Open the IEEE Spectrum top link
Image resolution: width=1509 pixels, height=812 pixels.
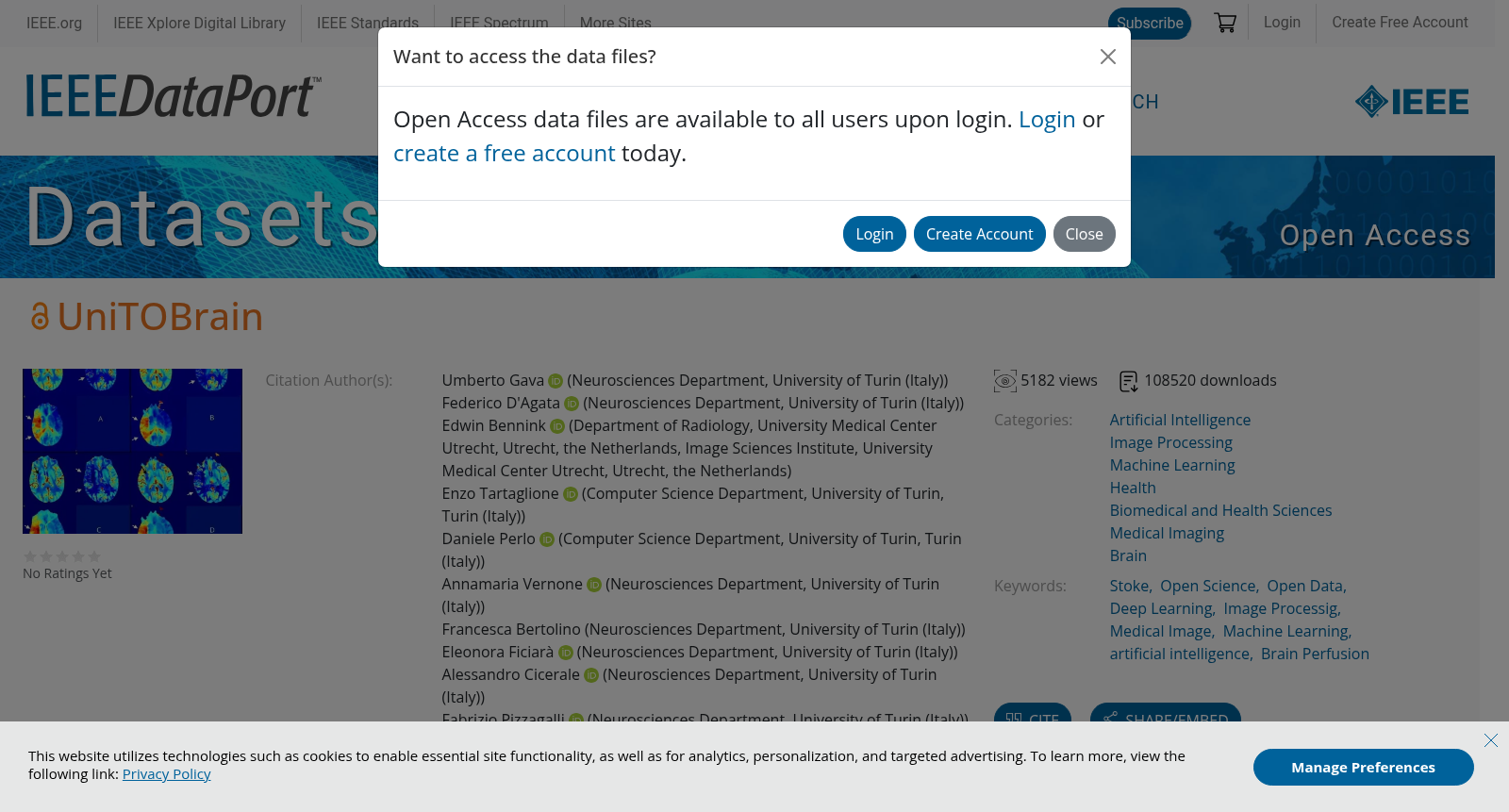tap(500, 24)
